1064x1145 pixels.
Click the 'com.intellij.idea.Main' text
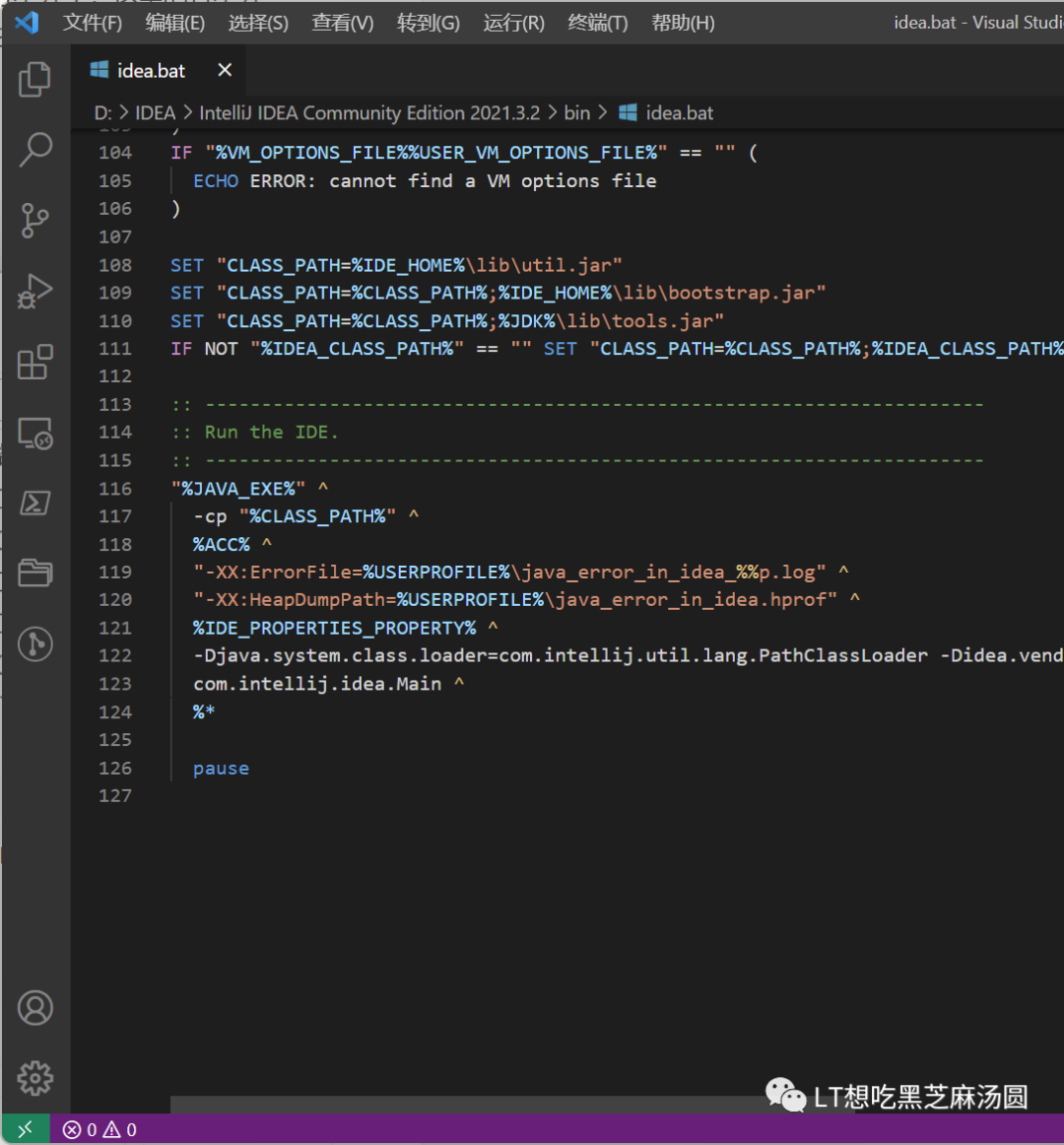[x=317, y=684]
